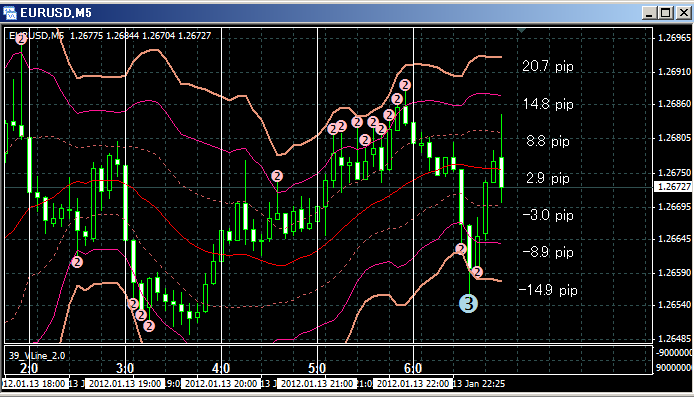Click the pink 2 marker near 18:30 low

[77, 262]
